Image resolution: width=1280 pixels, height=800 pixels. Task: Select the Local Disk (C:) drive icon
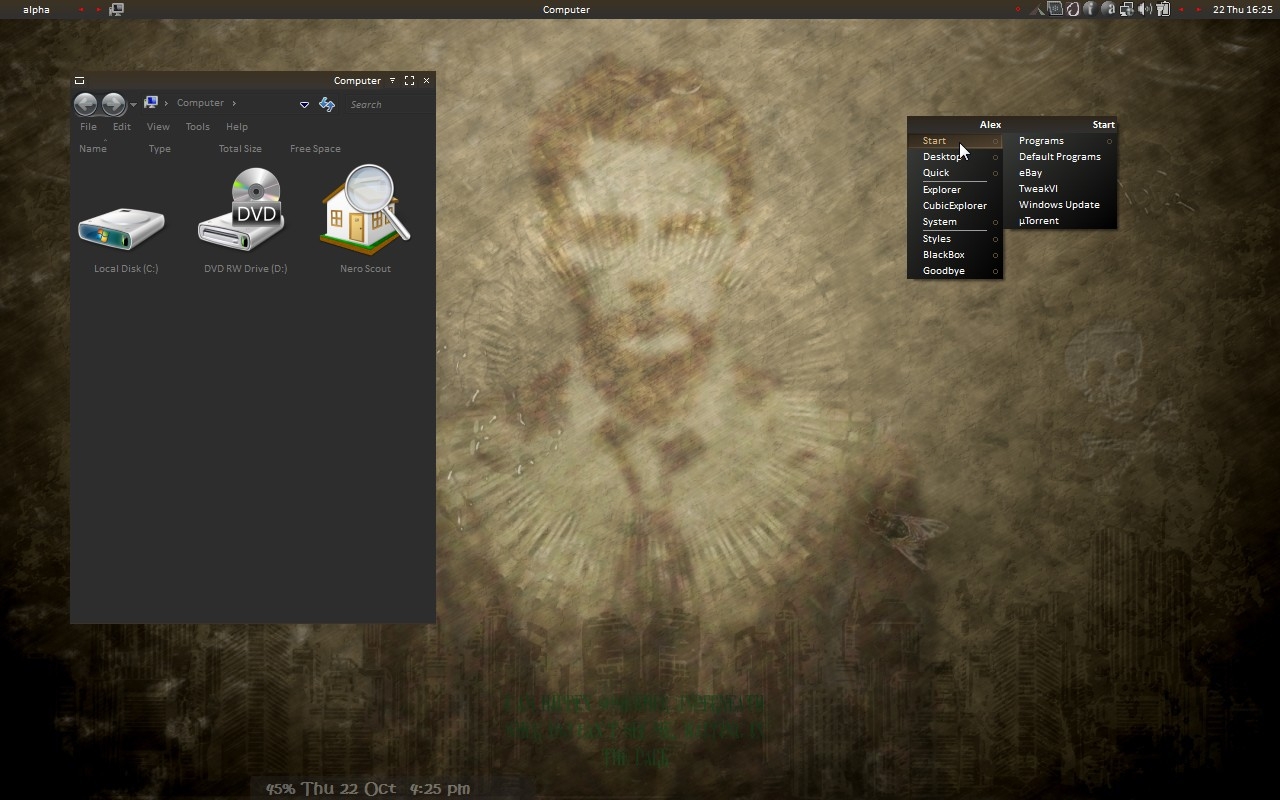pyautogui.click(x=122, y=229)
